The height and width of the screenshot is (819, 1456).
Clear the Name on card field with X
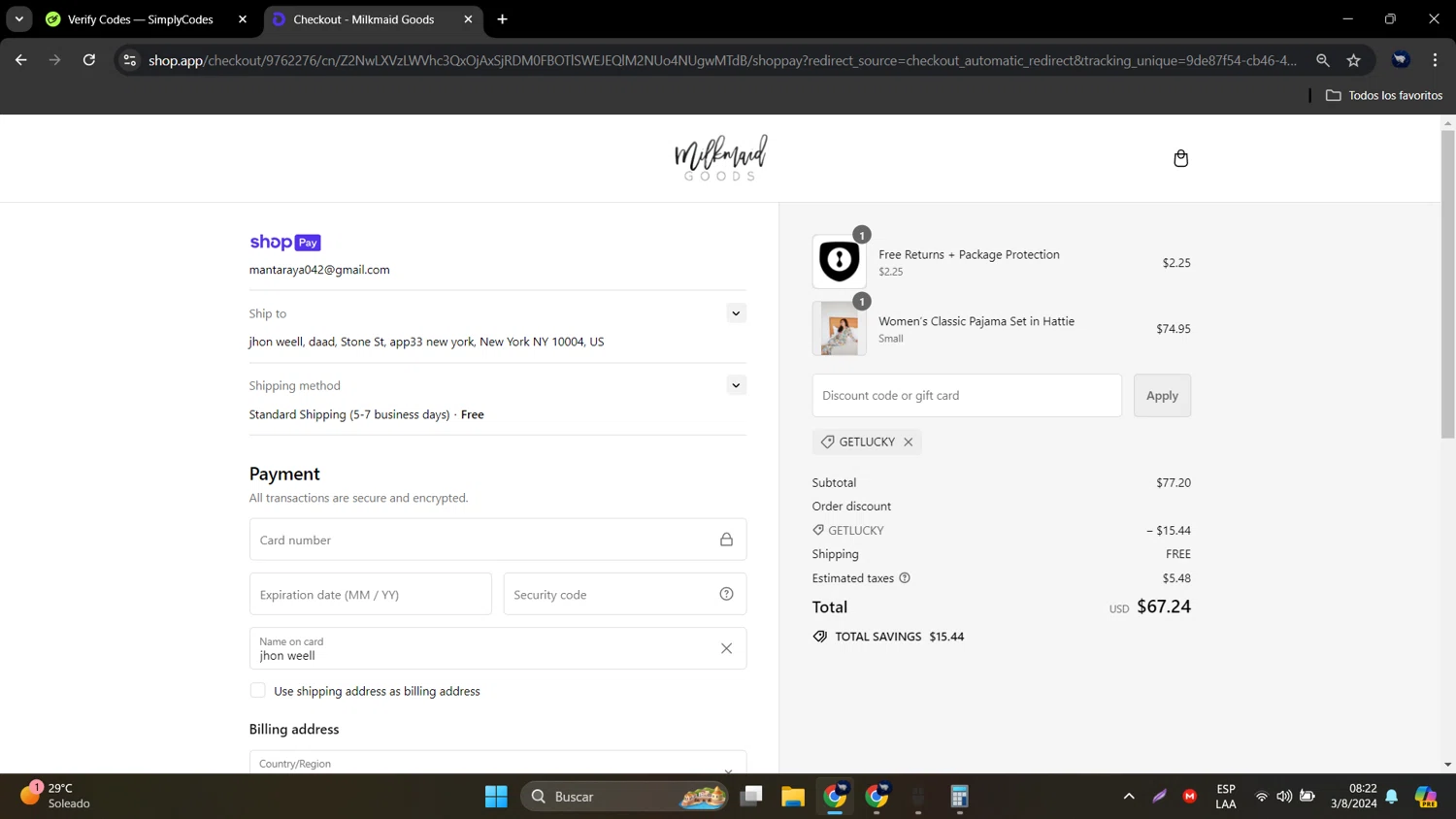click(x=726, y=648)
